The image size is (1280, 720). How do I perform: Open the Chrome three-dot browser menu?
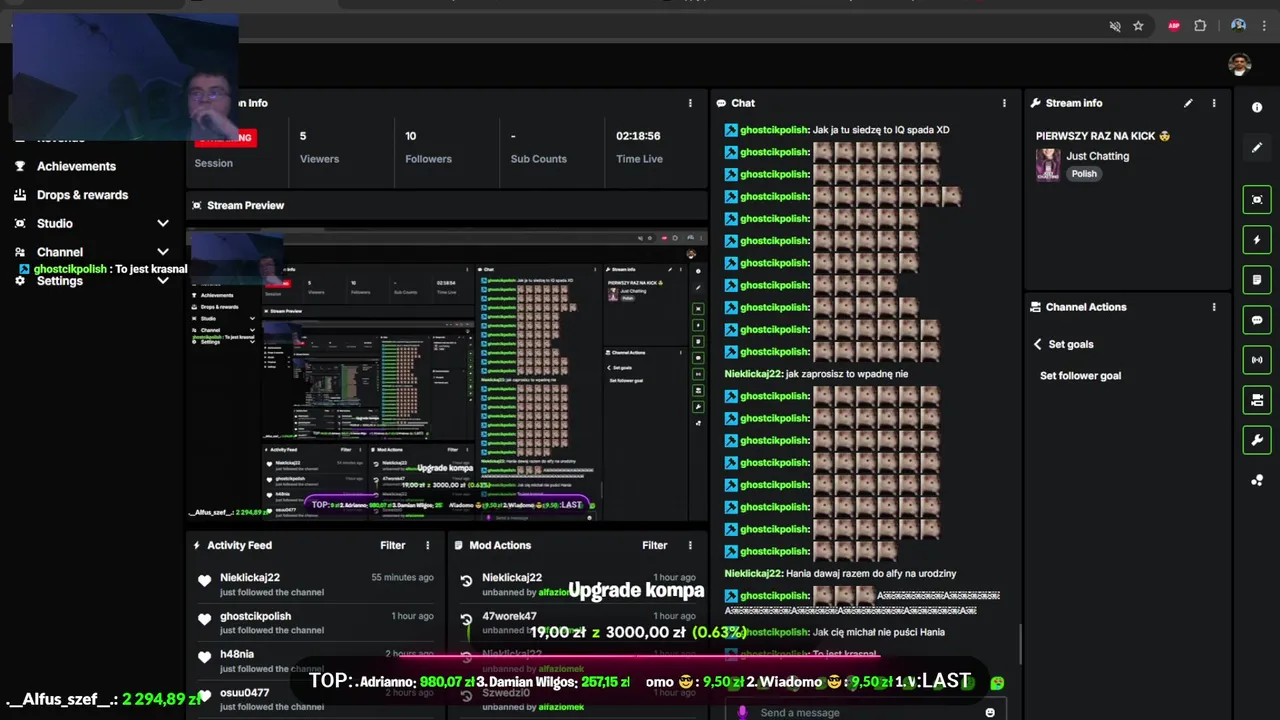point(1264,26)
